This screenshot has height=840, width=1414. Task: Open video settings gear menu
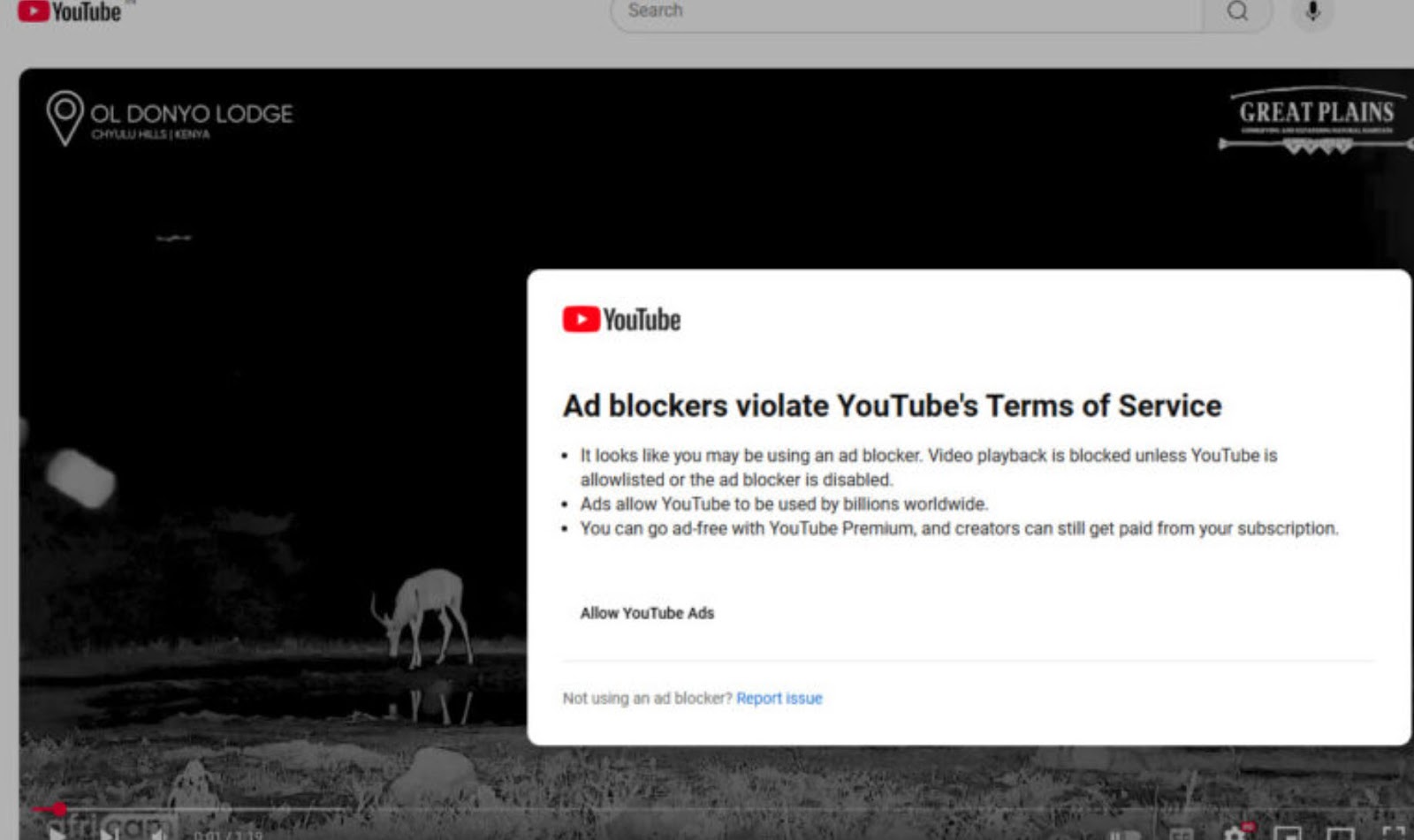click(x=1235, y=833)
